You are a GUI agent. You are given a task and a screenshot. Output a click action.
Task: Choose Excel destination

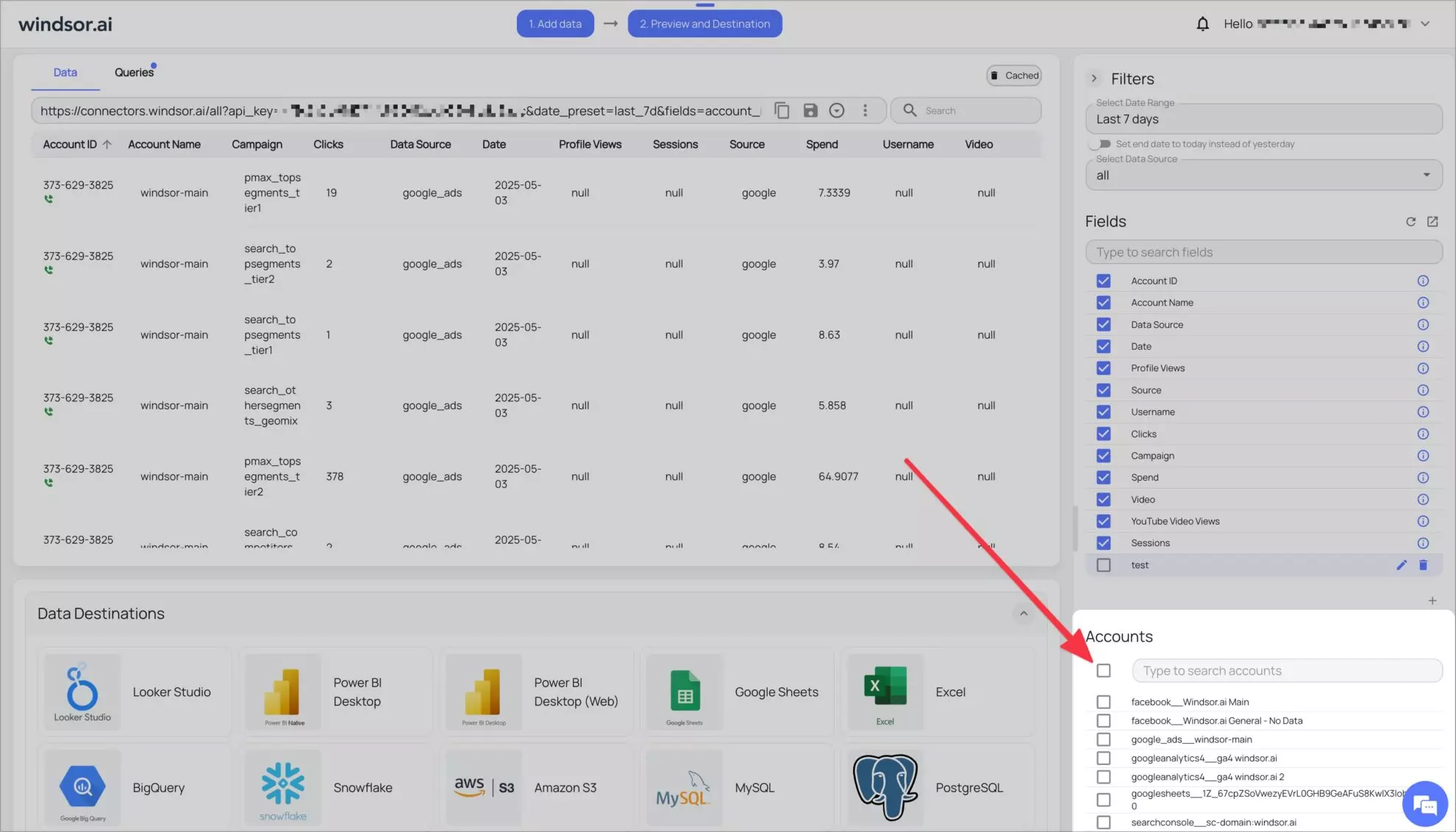pyautogui.click(x=938, y=692)
